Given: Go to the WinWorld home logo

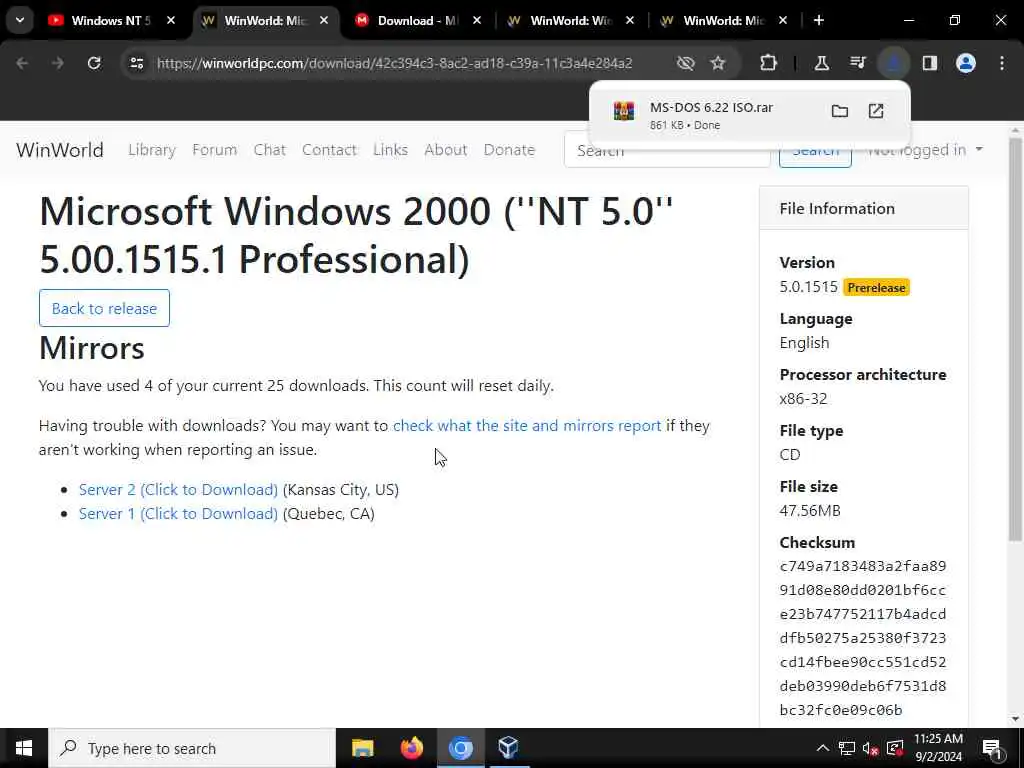Looking at the screenshot, I should 59,150.
